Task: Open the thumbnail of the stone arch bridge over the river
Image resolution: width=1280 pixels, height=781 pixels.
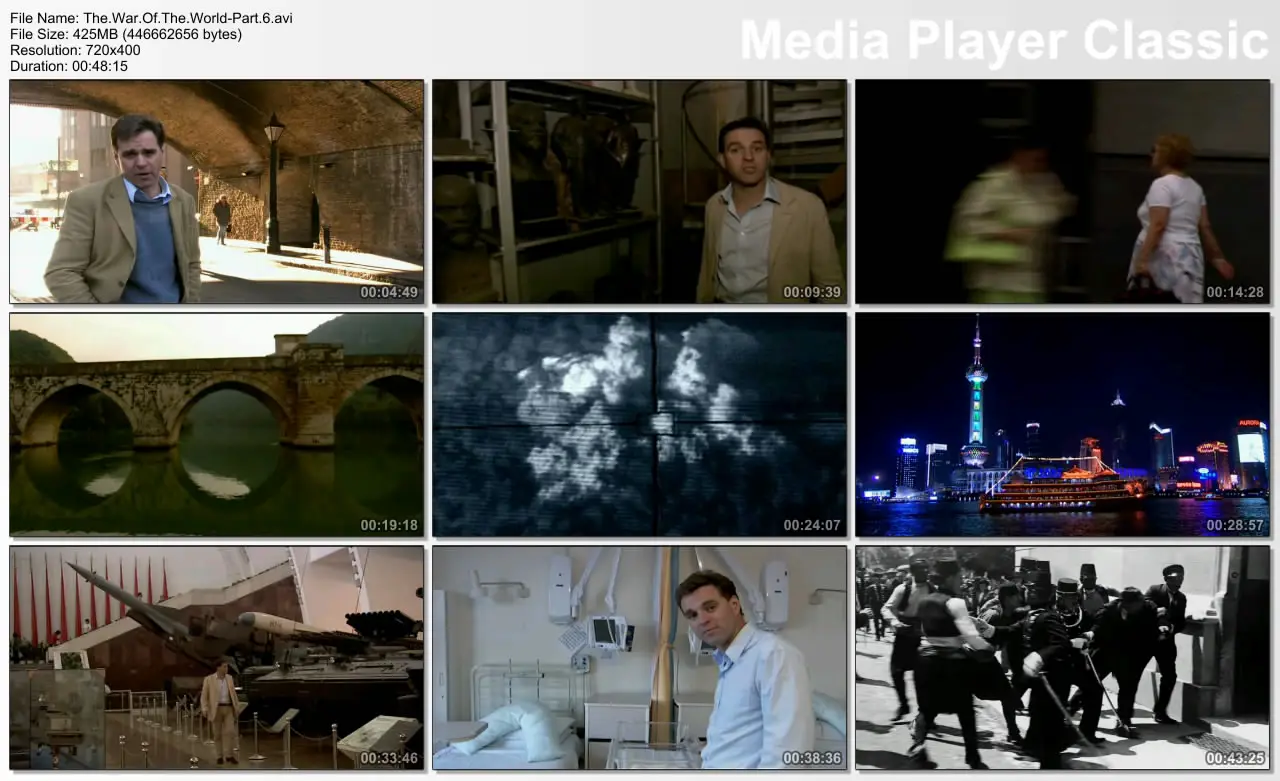Action: [217, 425]
